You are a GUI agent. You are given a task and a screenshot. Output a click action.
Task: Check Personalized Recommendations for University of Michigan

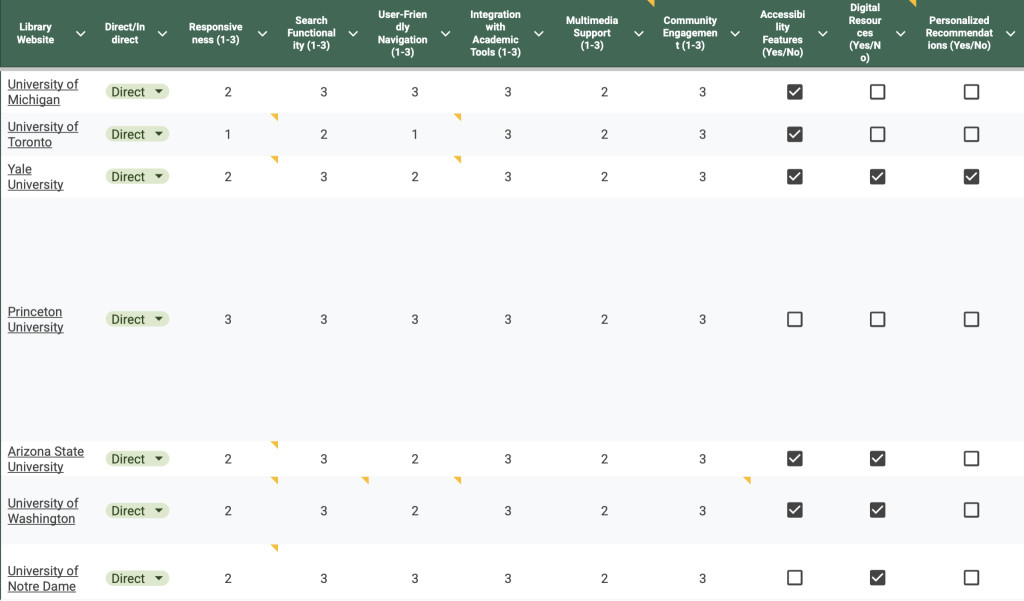pyautogui.click(x=972, y=91)
